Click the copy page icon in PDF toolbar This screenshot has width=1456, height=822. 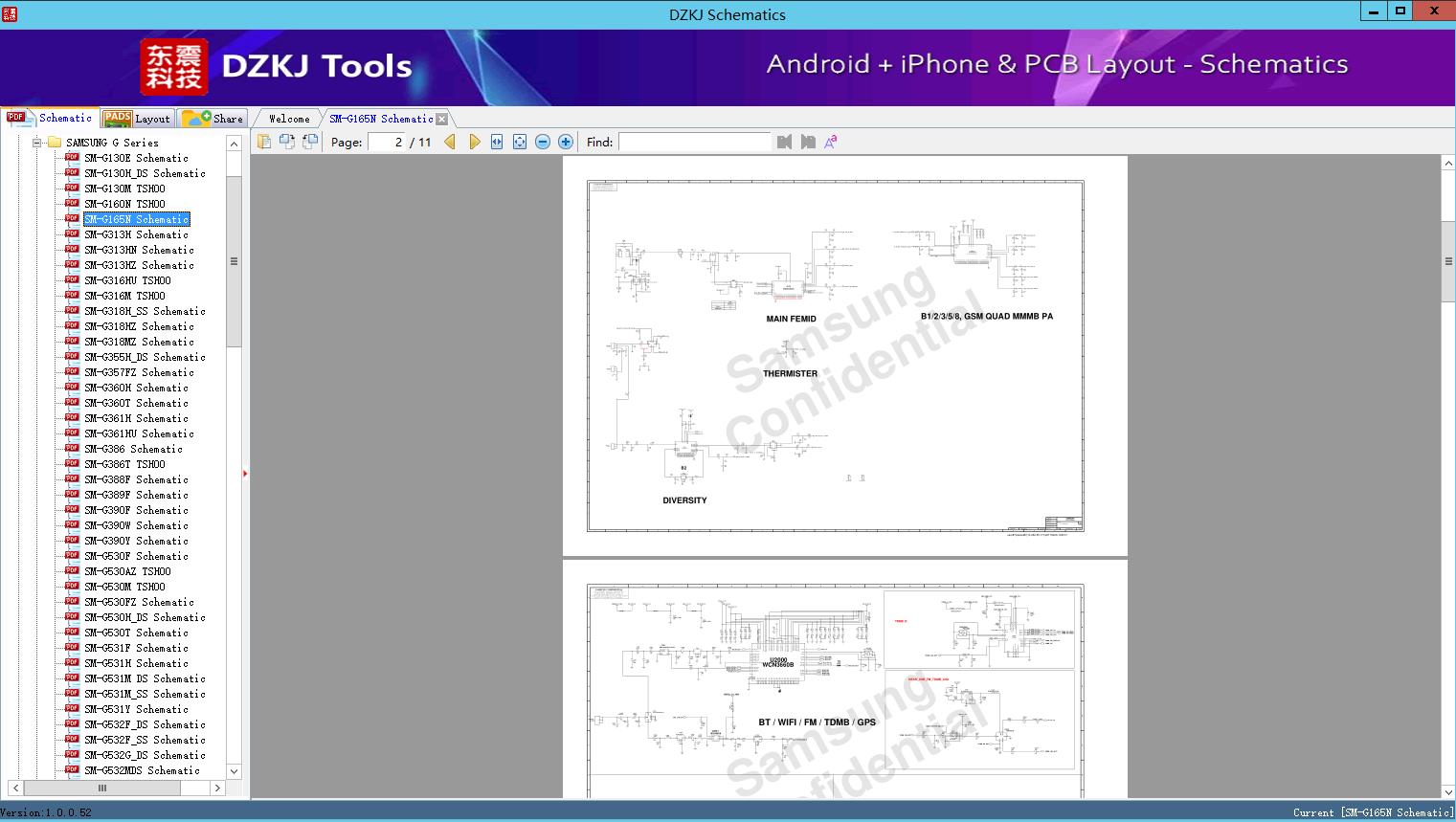tap(264, 142)
